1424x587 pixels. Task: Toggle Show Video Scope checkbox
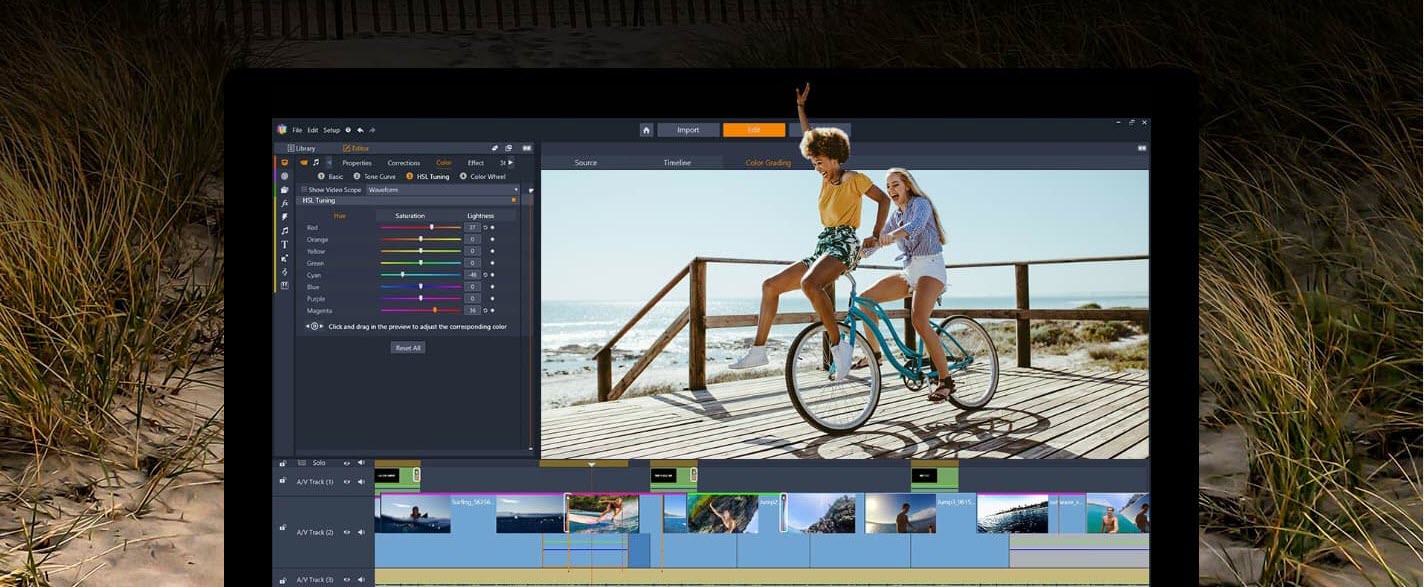tap(304, 189)
